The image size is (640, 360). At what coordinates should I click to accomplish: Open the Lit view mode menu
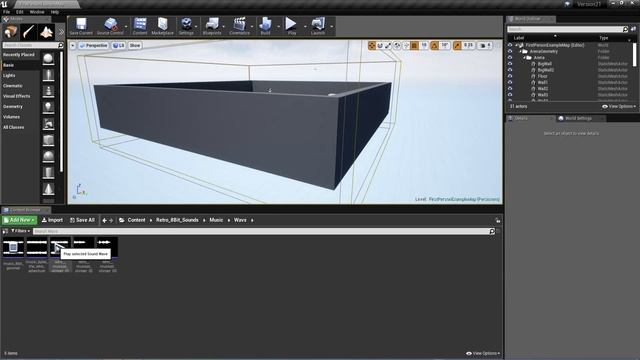click(118, 46)
